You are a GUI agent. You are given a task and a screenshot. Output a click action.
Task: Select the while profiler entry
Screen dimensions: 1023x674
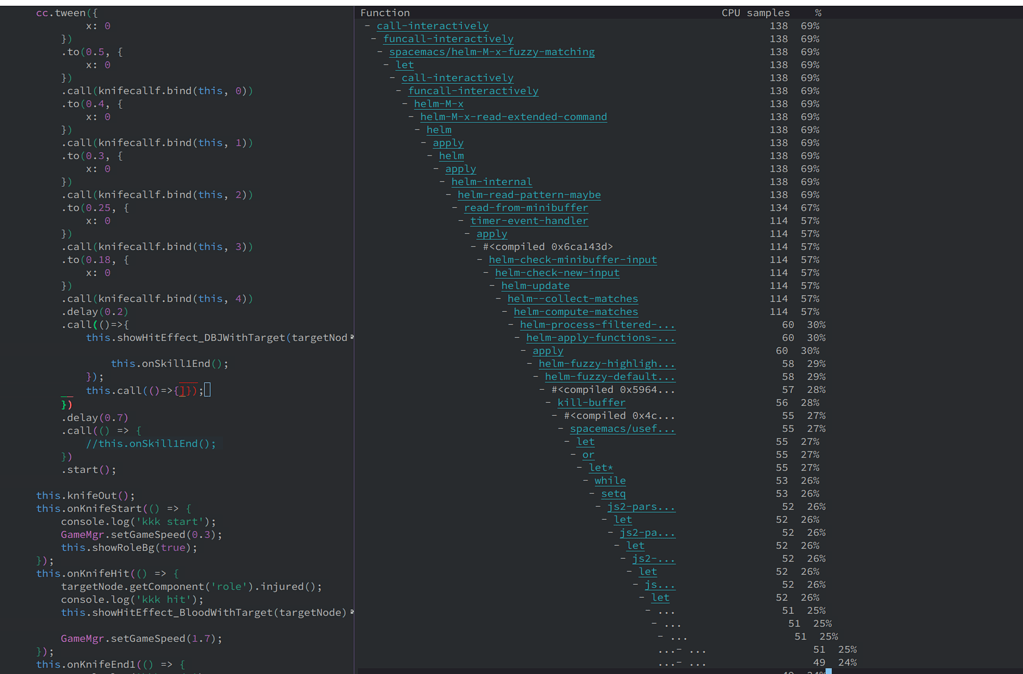[x=610, y=480]
